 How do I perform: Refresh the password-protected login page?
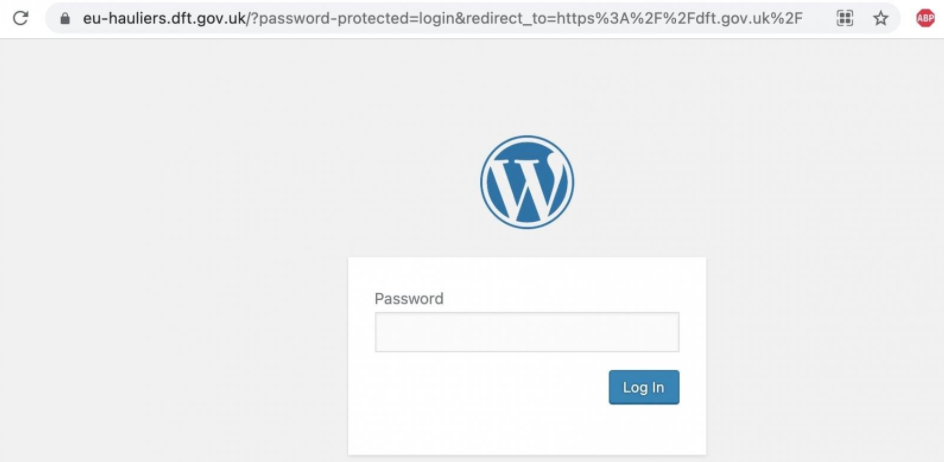click(20, 18)
